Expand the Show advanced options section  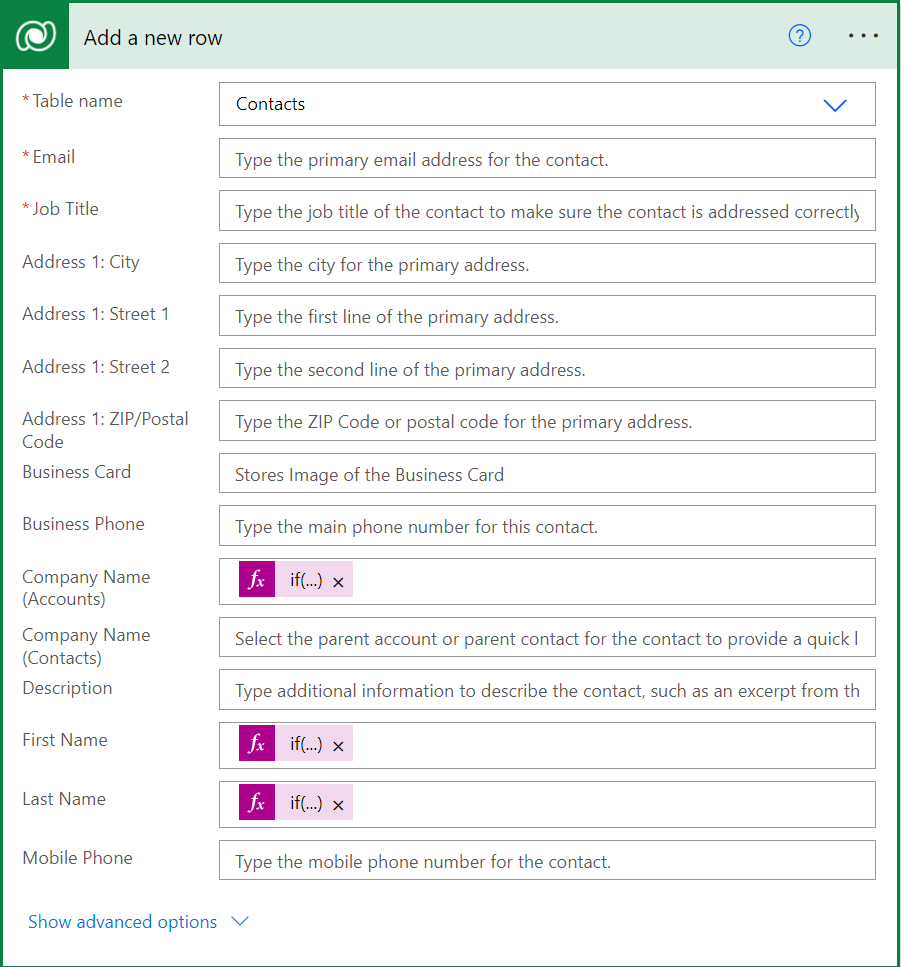coord(239,921)
